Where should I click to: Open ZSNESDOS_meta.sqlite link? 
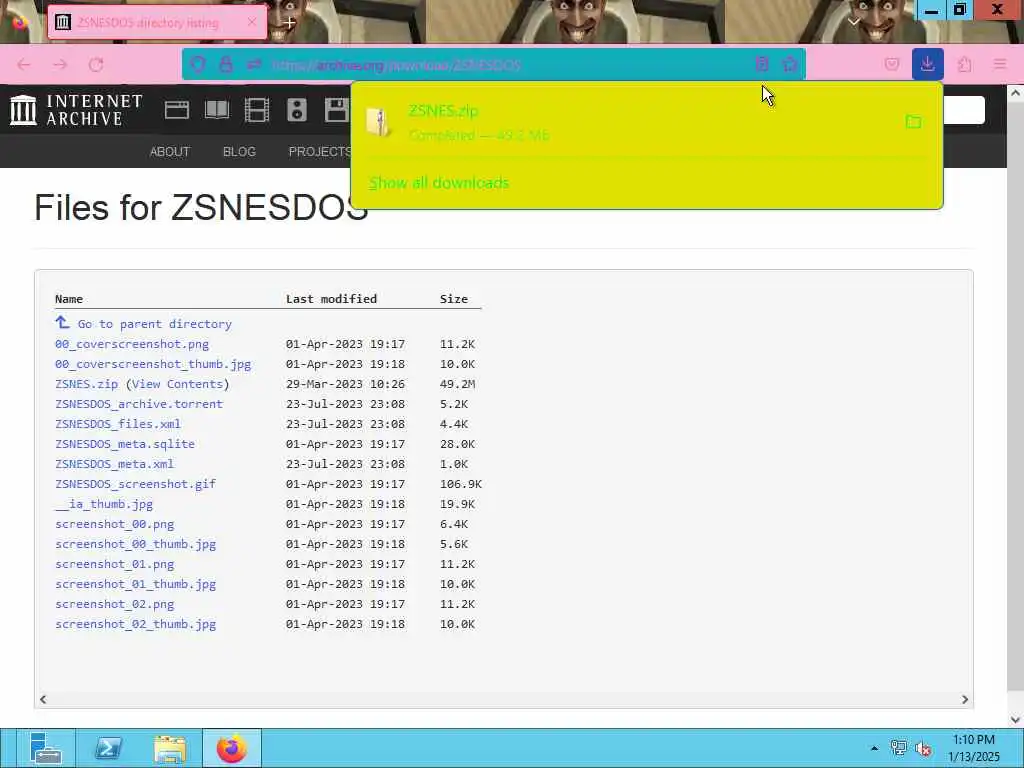[125, 444]
